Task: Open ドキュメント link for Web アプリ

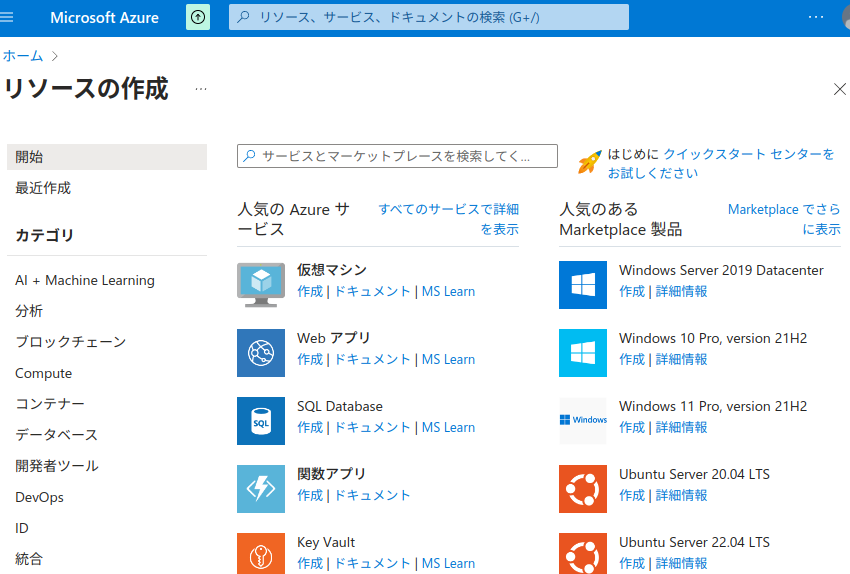Action: (x=372, y=359)
